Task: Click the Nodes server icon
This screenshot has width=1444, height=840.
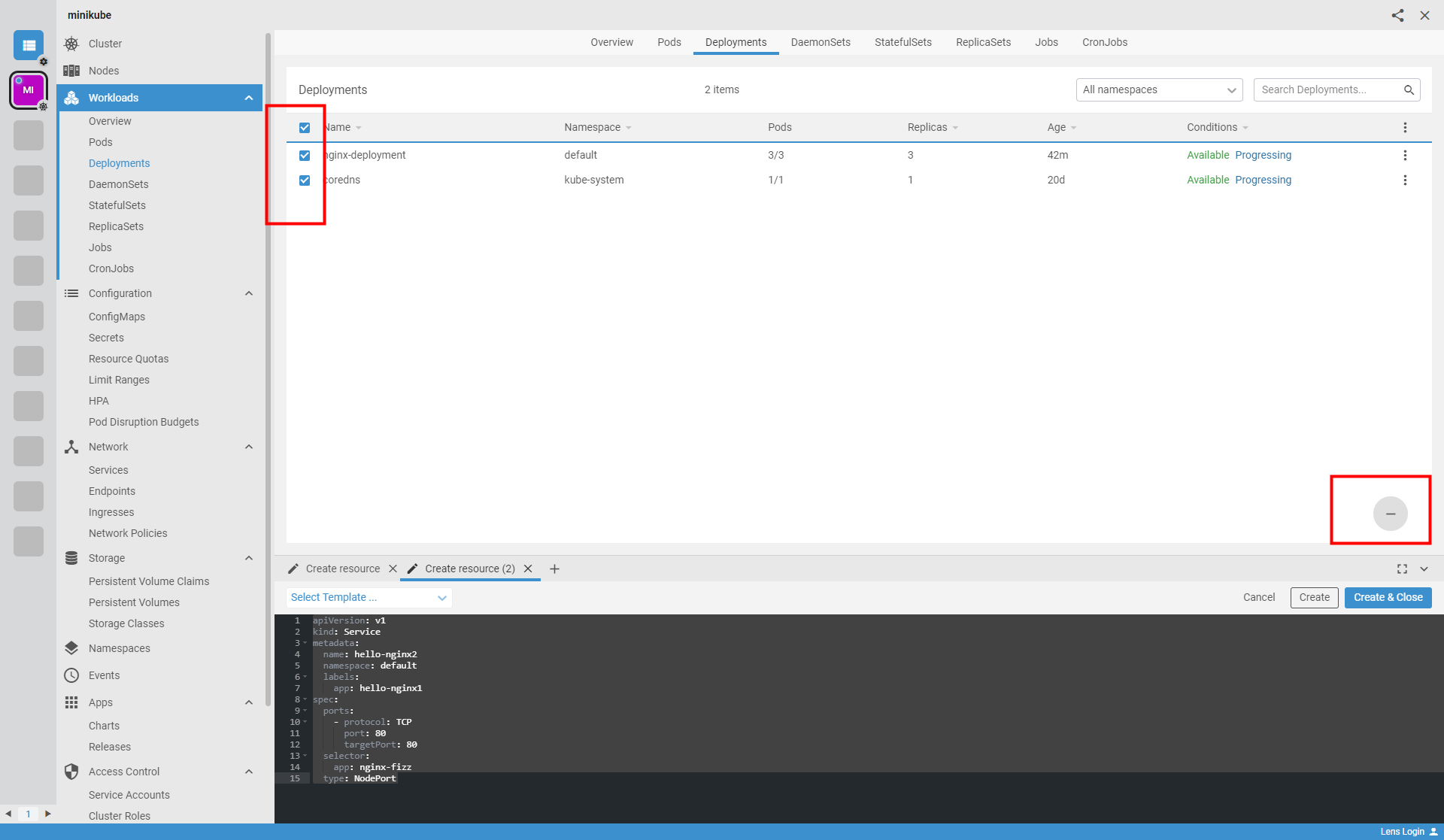Action: pyautogui.click(x=71, y=71)
